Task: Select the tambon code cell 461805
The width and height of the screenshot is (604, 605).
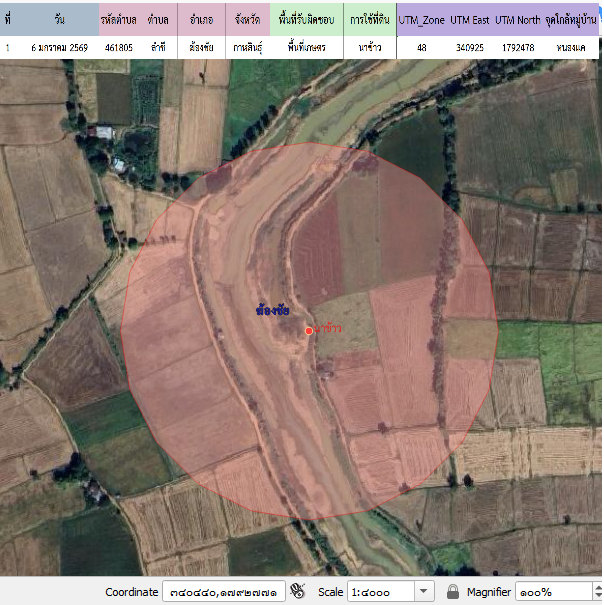Action: pos(119,47)
